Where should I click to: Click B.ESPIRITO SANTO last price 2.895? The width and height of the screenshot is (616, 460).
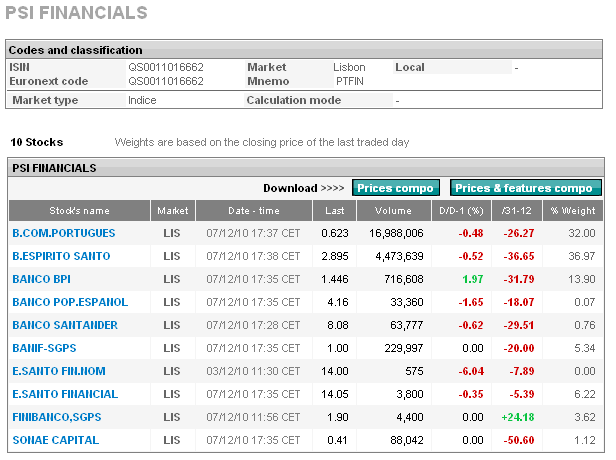pos(335,256)
